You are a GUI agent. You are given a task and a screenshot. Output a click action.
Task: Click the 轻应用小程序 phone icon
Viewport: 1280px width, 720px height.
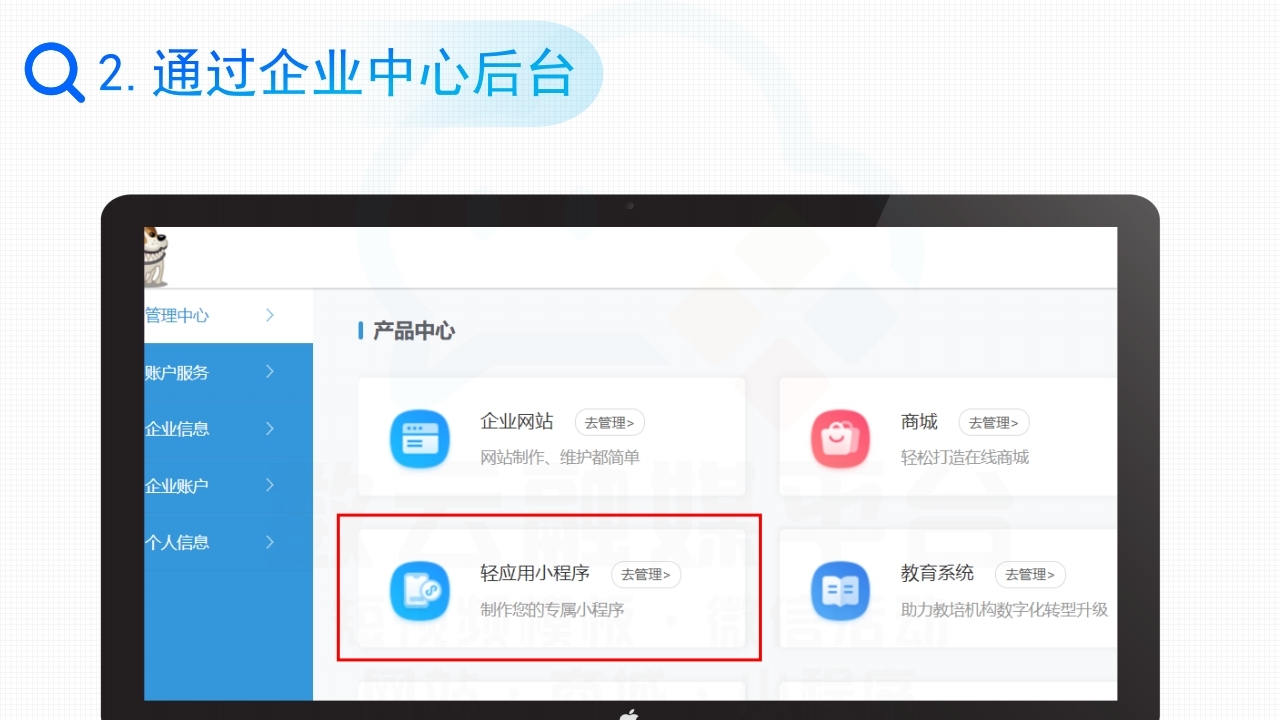click(421, 590)
